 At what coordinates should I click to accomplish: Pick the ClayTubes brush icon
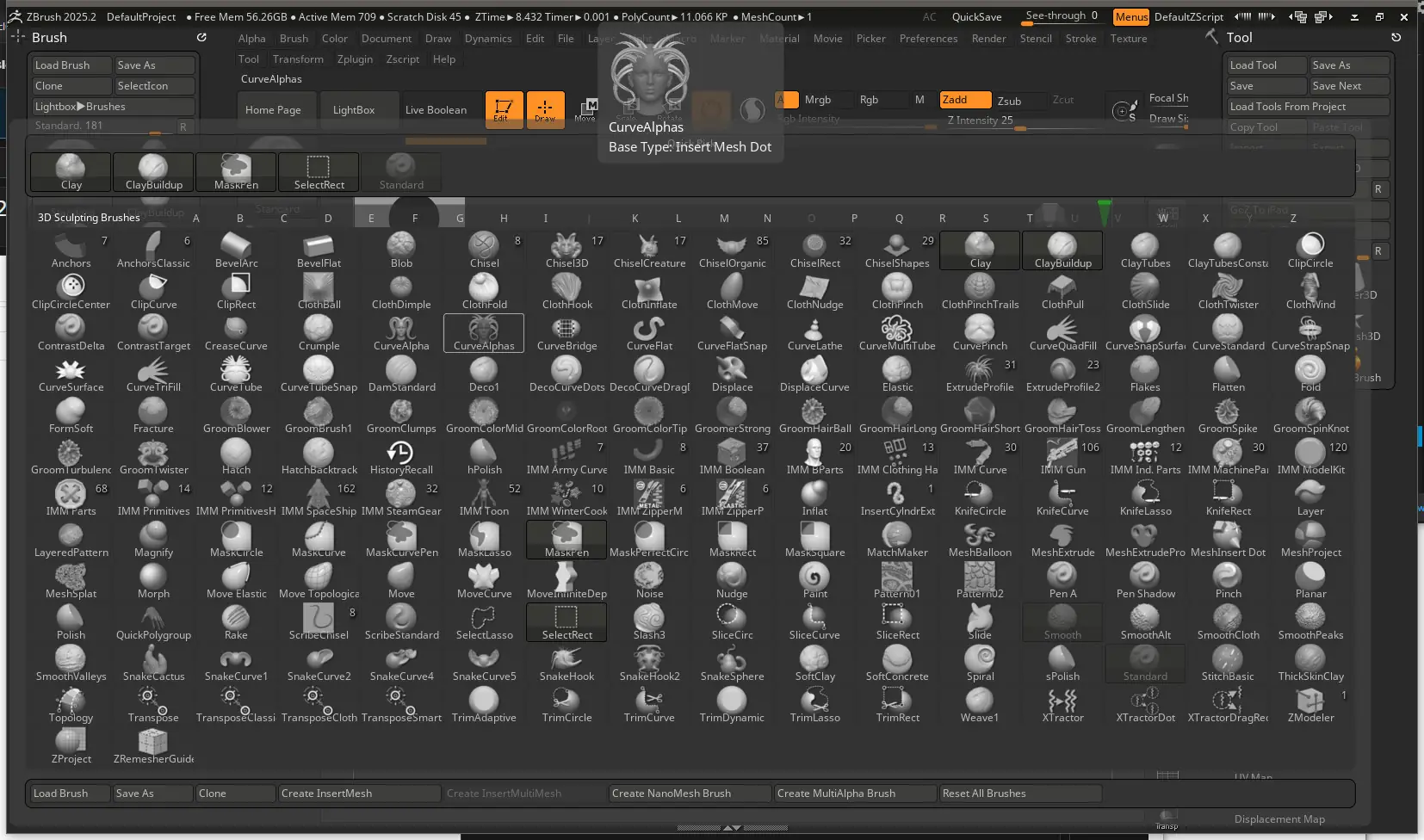1145,250
